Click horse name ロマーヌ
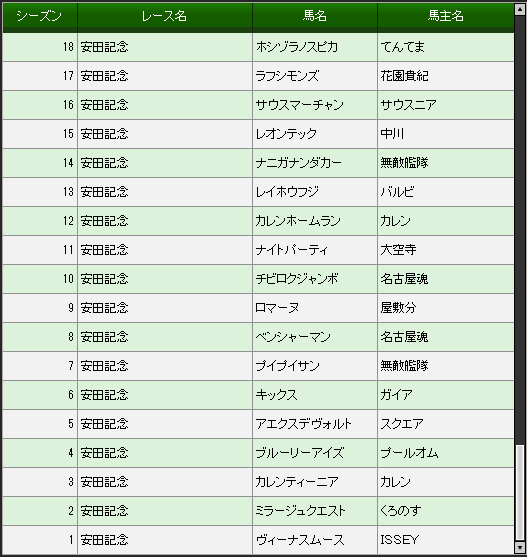527x557 pixels. [277, 308]
